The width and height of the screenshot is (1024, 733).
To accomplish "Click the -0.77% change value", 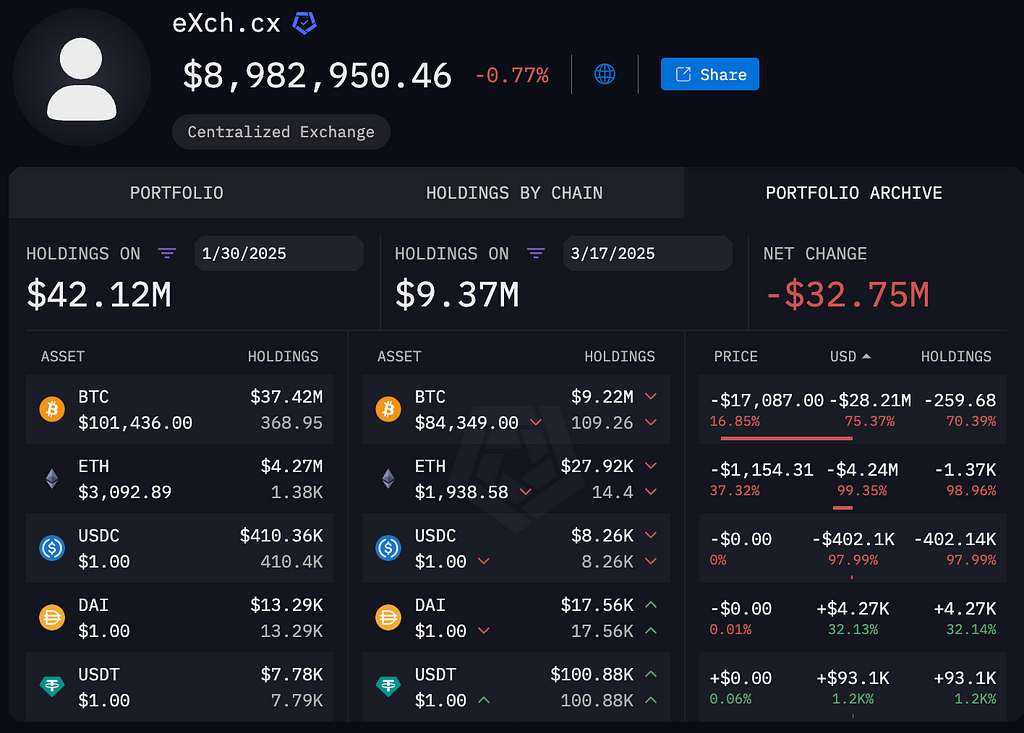I will pos(512,76).
